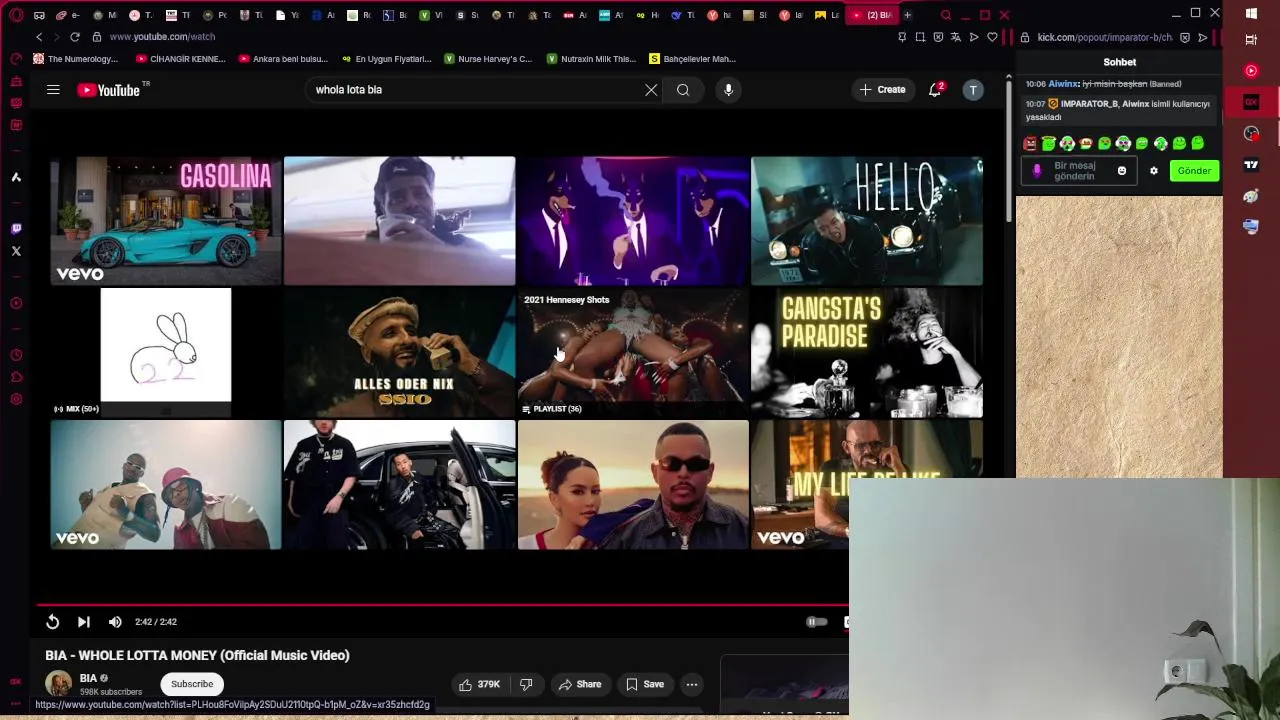Subscribe to the BIA channel
Image resolution: width=1280 pixels, height=720 pixels.
pyautogui.click(x=192, y=684)
